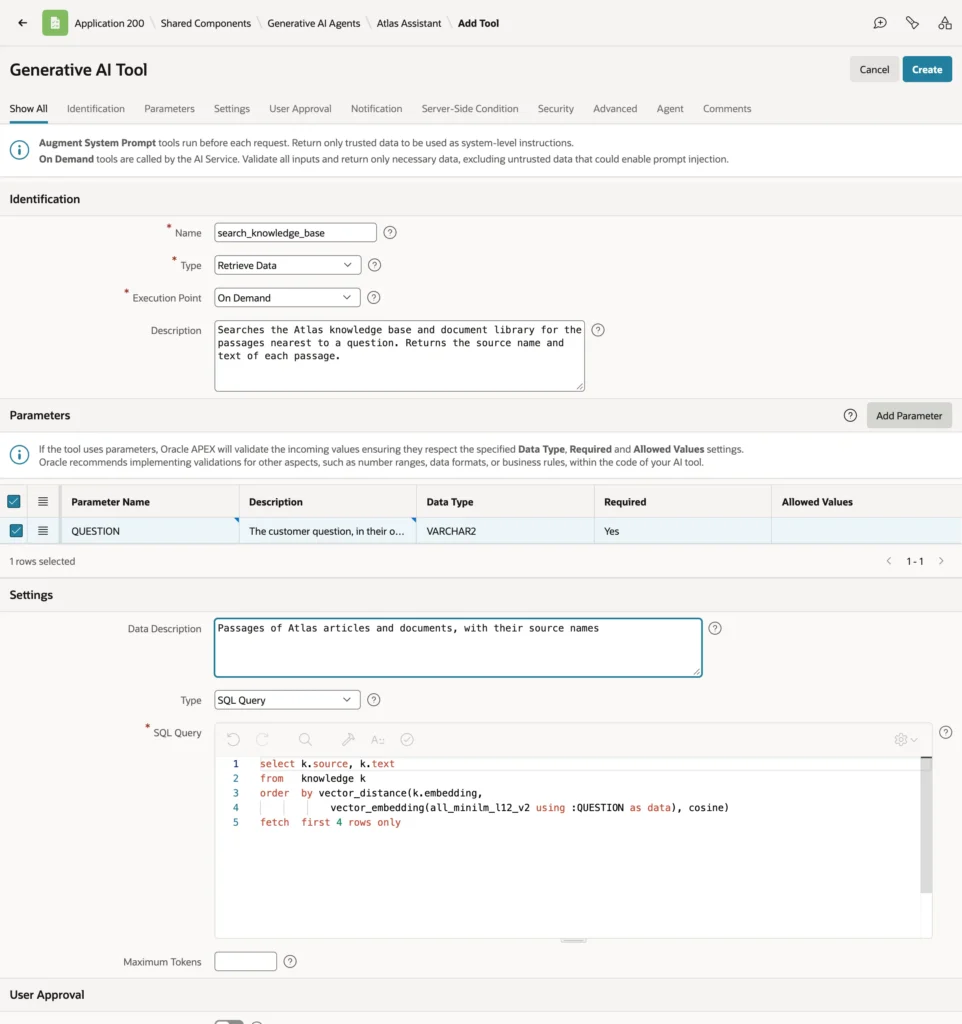Show help for the Parameters section
Image resolution: width=962 pixels, height=1024 pixels.
[850, 415]
